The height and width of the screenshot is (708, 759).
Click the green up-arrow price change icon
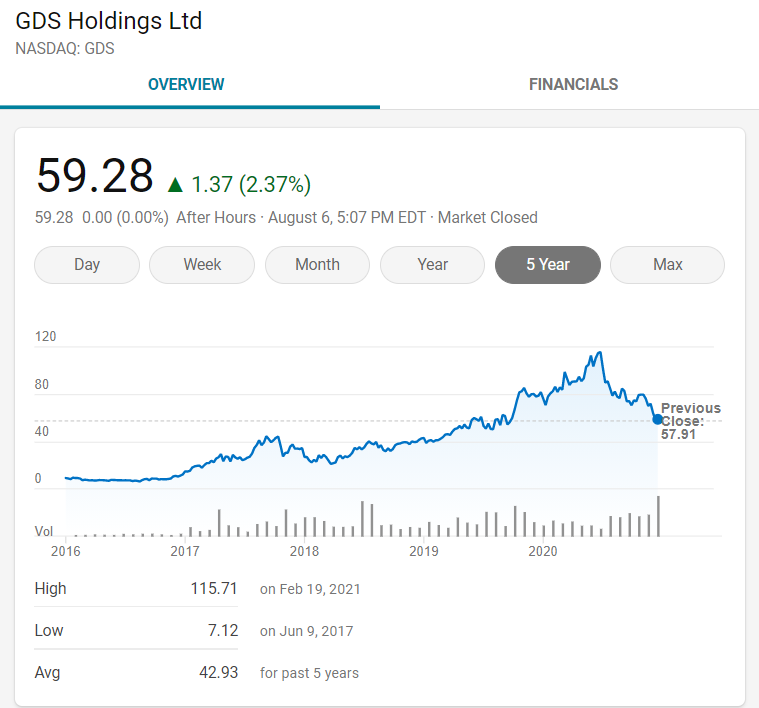point(175,184)
